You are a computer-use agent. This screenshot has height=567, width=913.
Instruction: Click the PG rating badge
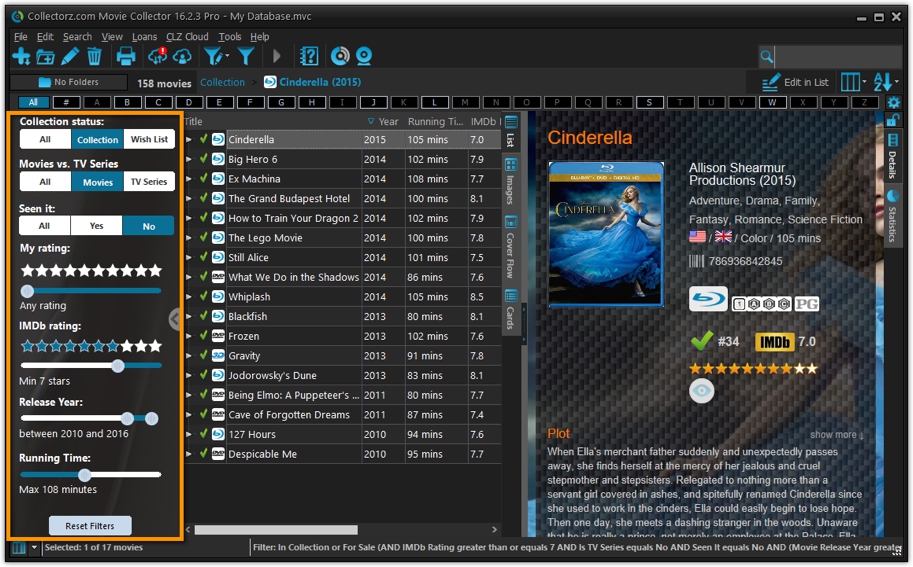pos(806,304)
